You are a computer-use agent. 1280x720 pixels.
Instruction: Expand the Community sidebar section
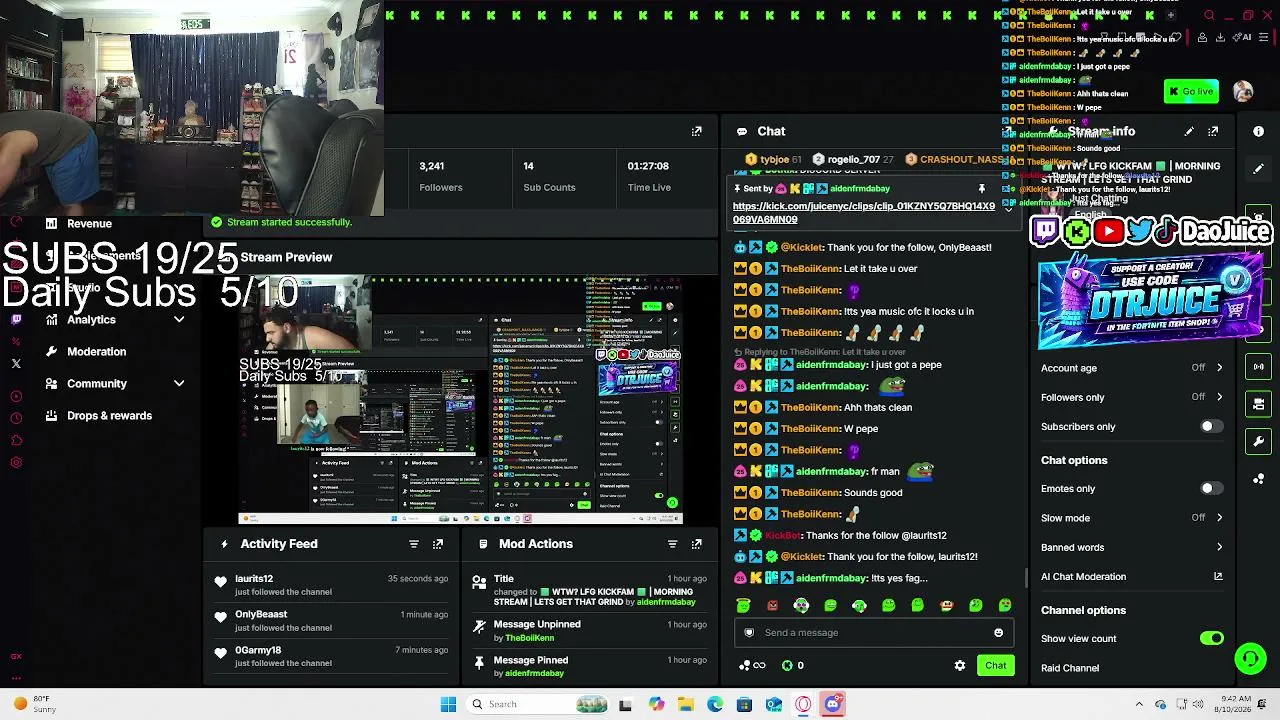tap(179, 384)
